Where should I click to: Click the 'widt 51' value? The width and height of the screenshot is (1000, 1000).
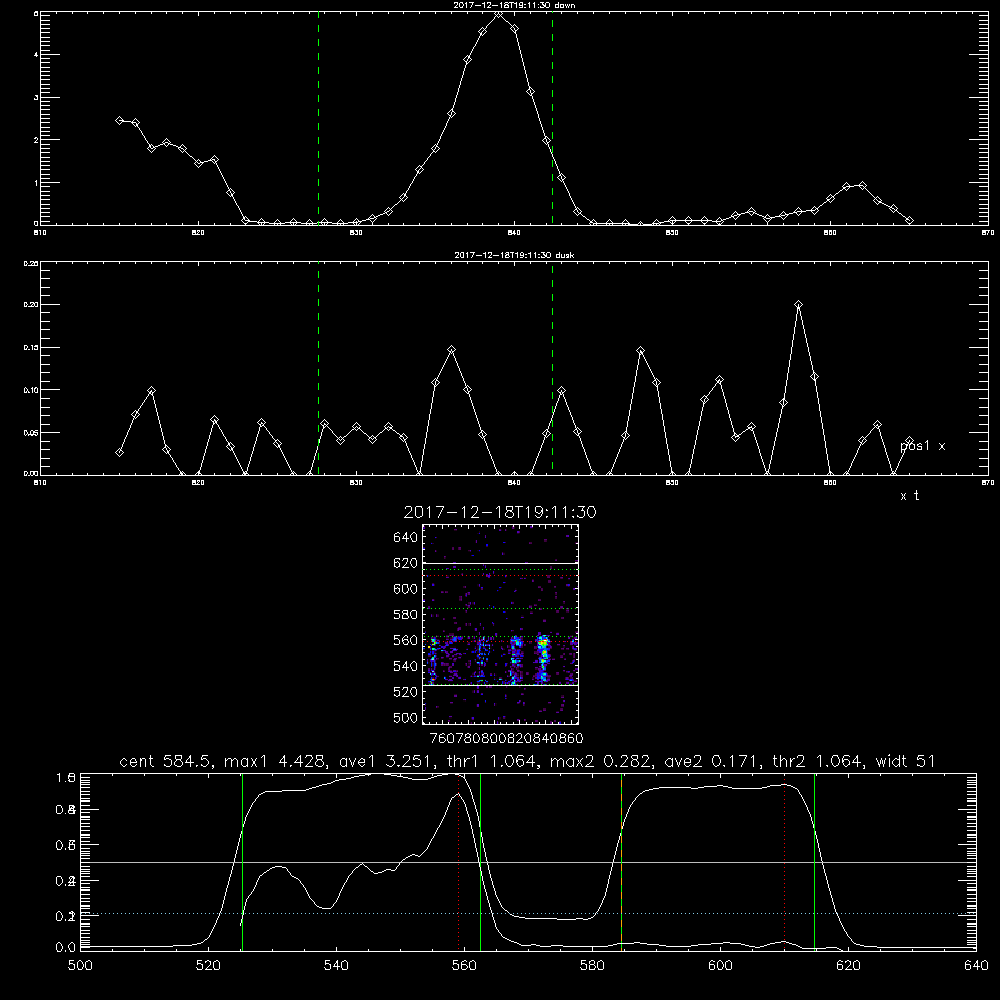906,761
